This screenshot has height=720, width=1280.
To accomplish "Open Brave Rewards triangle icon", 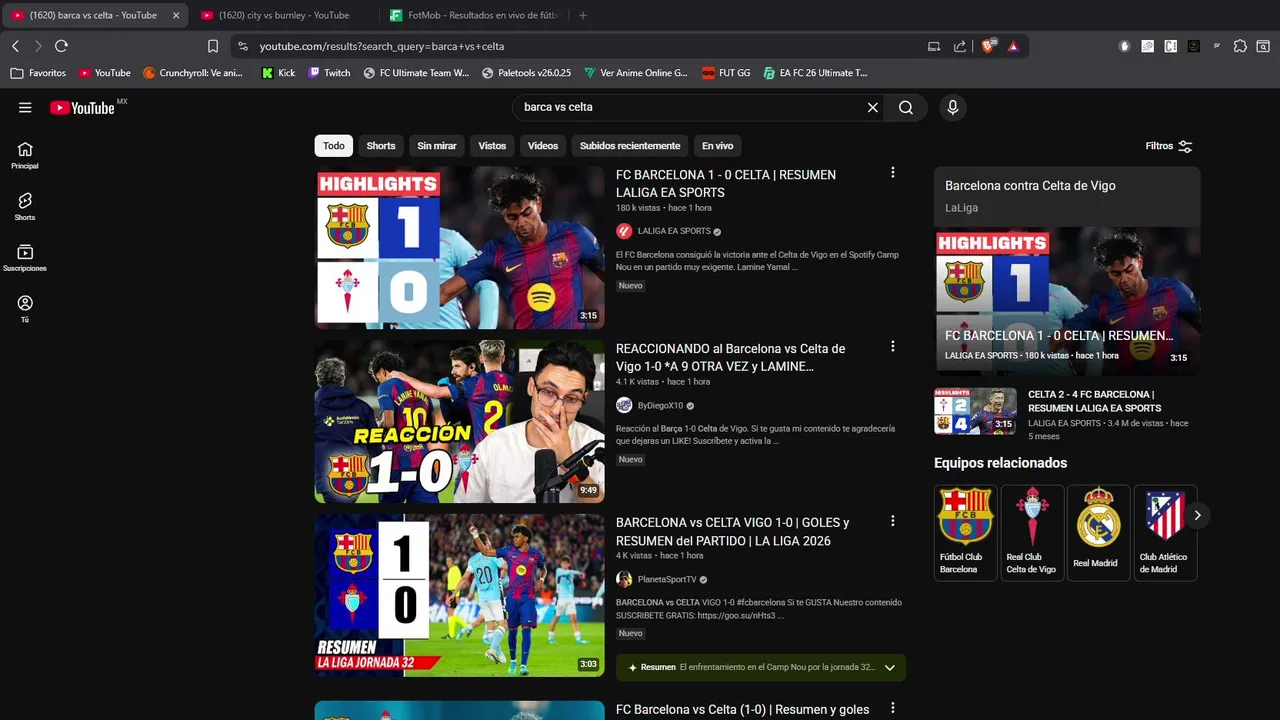I will click(x=1013, y=46).
